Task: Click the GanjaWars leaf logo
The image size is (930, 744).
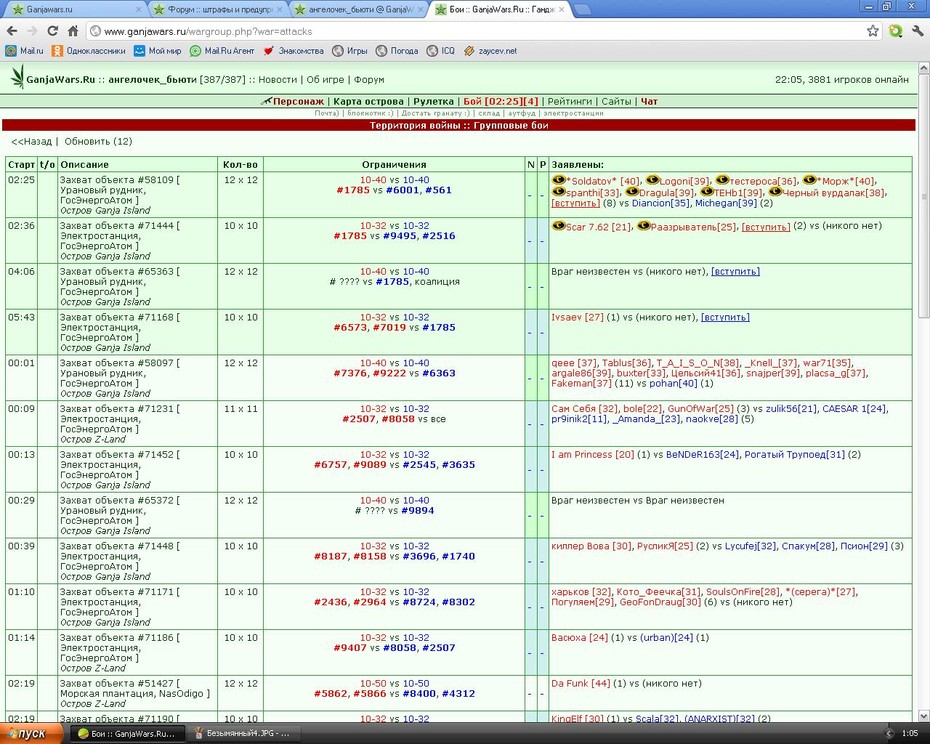Action: click(18, 77)
